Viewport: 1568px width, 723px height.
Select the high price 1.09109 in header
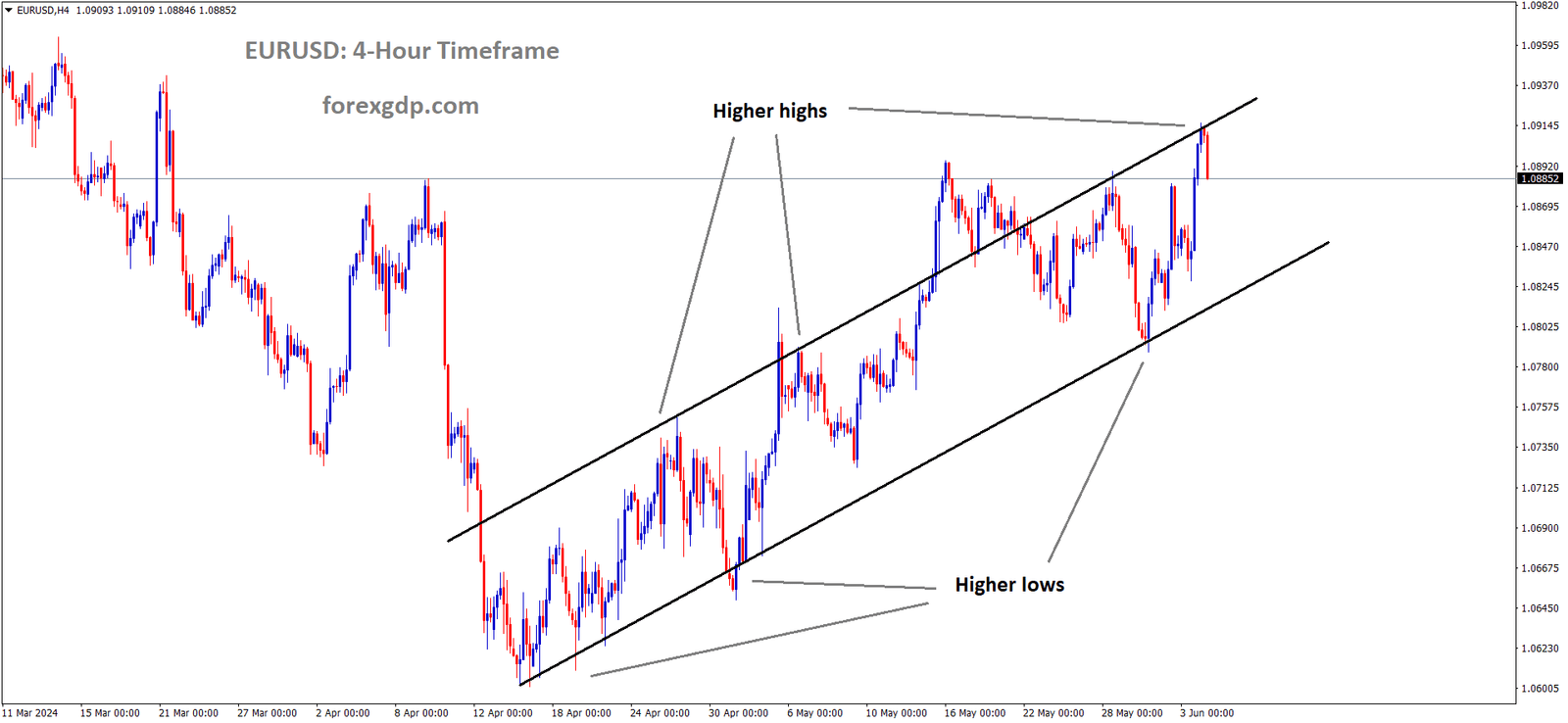point(135,11)
